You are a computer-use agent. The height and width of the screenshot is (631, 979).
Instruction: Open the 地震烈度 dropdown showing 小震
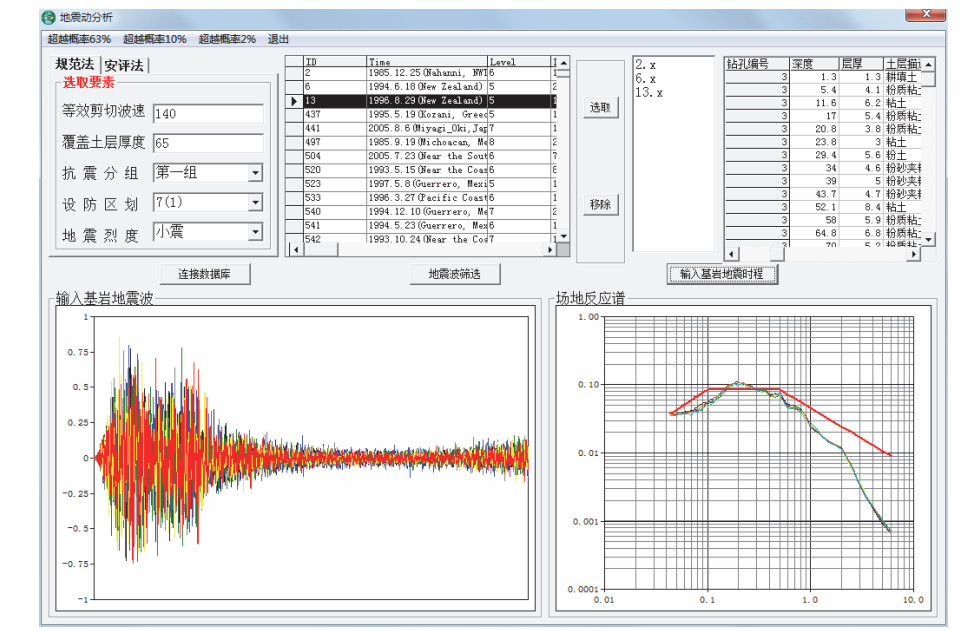point(255,232)
